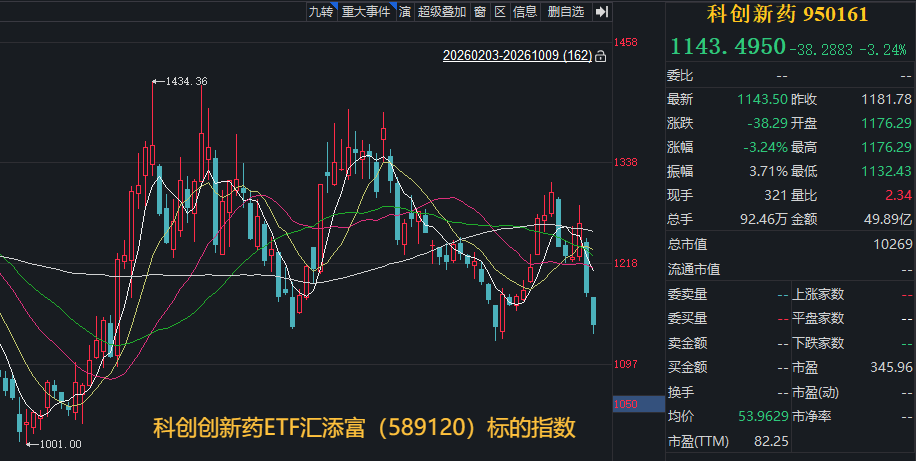Click the 总手 value 92.46万
Image resolution: width=916 pixels, height=461 pixels.
click(x=764, y=220)
